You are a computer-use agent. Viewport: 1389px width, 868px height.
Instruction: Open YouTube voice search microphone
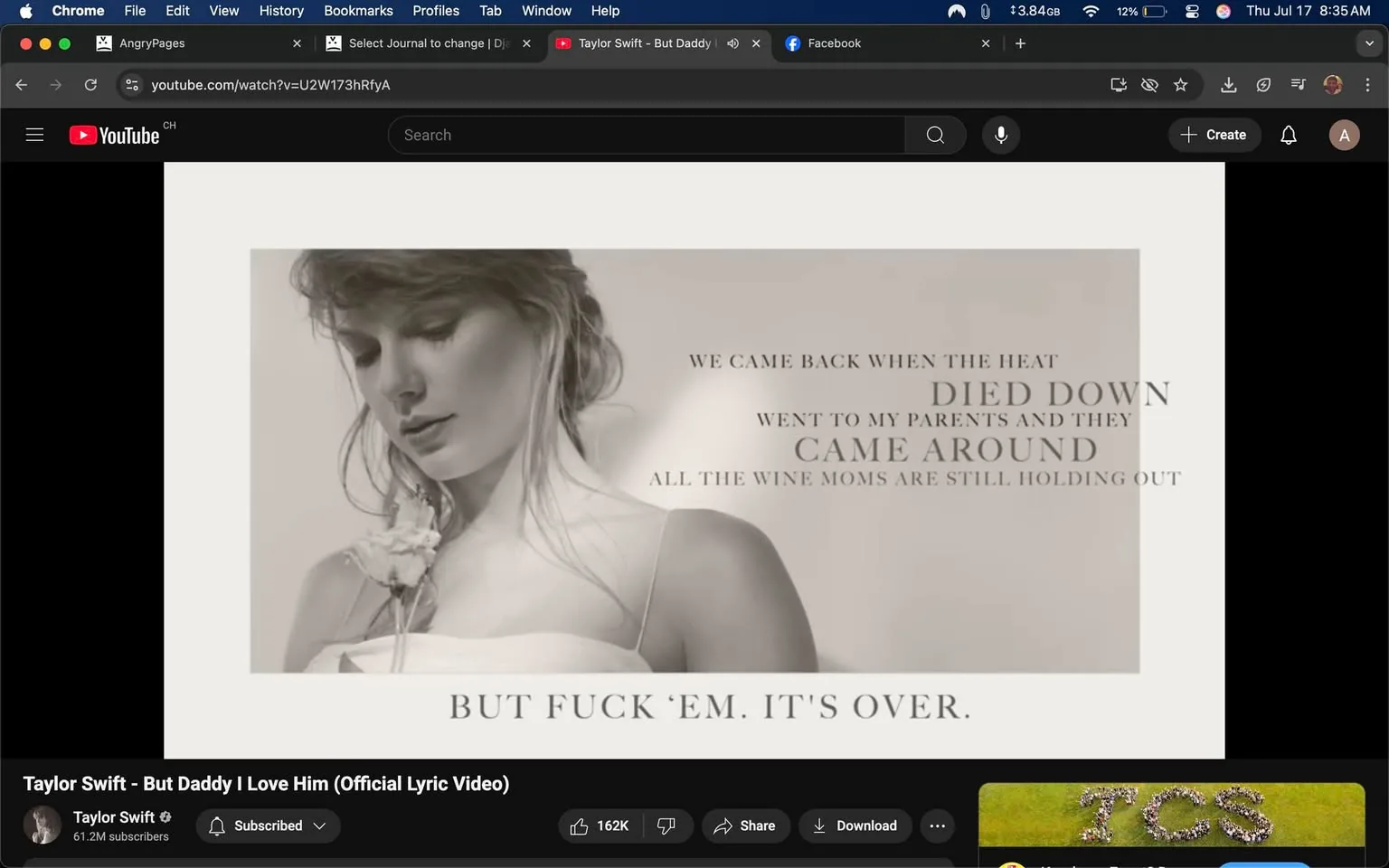pyautogui.click(x=1000, y=134)
